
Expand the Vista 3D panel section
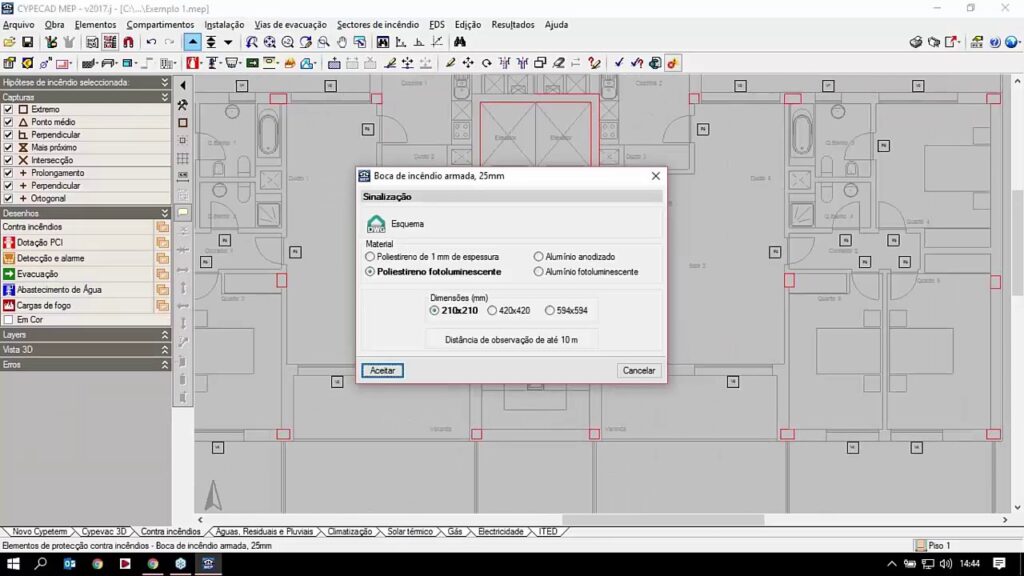[x=165, y=350]
